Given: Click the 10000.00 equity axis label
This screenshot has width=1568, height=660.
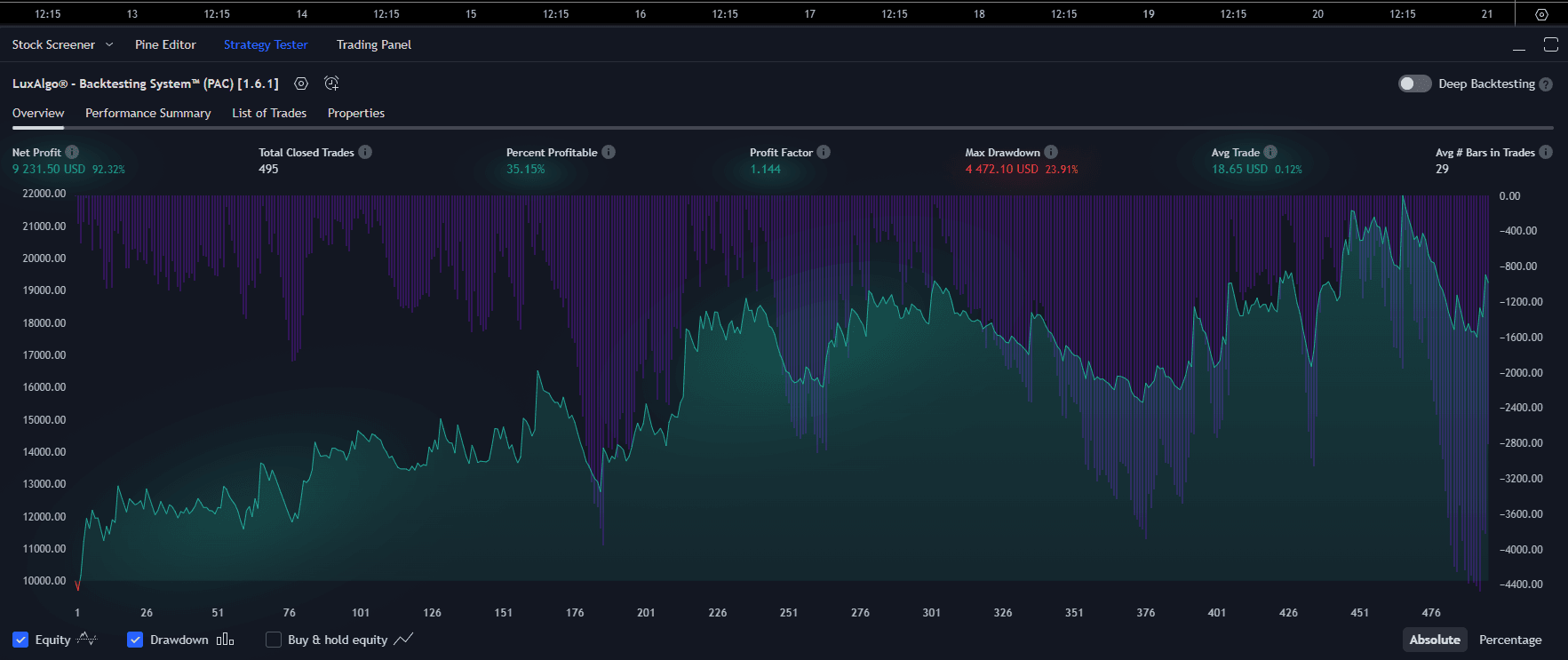Looking at the screenshot, I should 44,581.
